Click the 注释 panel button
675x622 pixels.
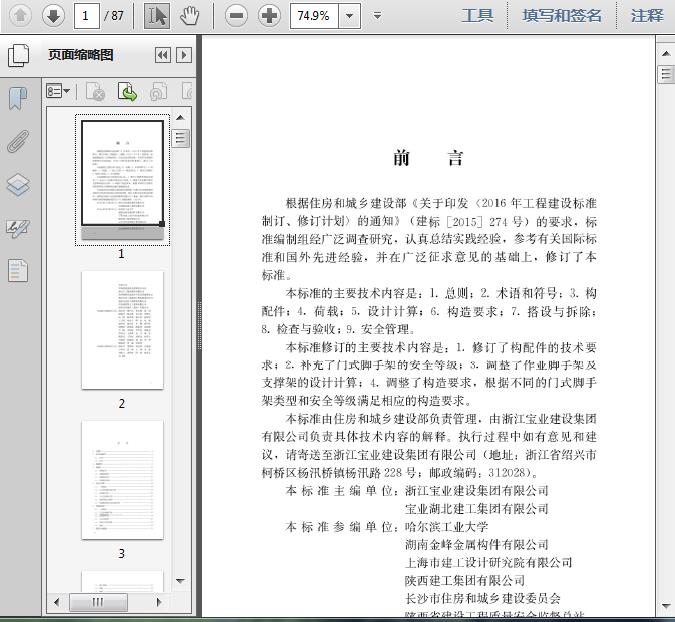click(x=647, y=15)
